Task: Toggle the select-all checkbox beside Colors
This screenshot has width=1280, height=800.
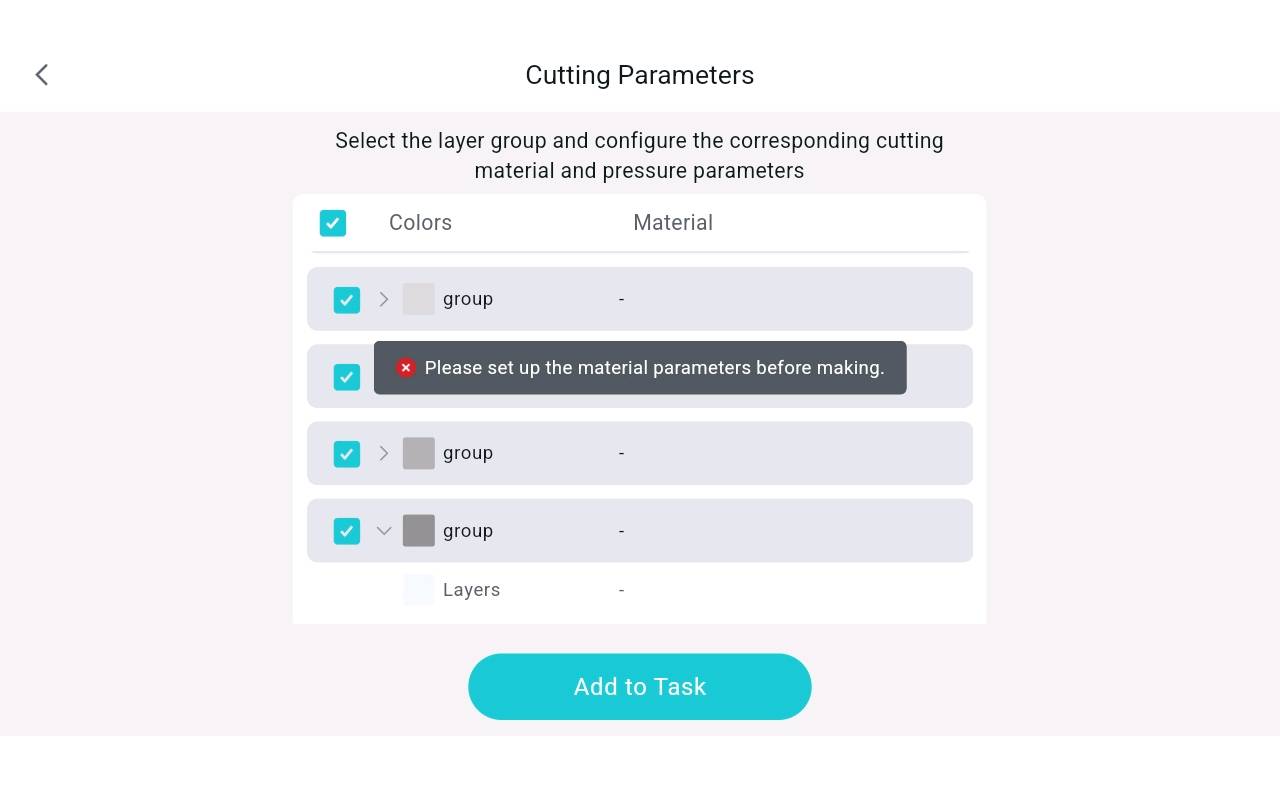Action: (x=333, y=223)
